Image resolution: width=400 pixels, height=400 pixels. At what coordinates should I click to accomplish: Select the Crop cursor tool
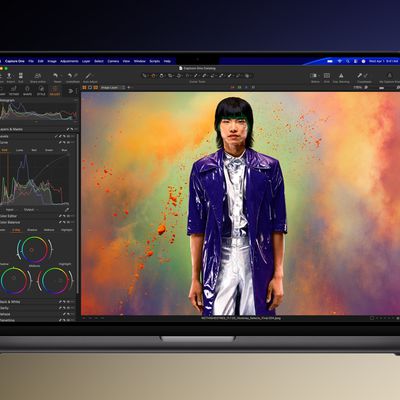pyautogui.click(x=170, y=76)
